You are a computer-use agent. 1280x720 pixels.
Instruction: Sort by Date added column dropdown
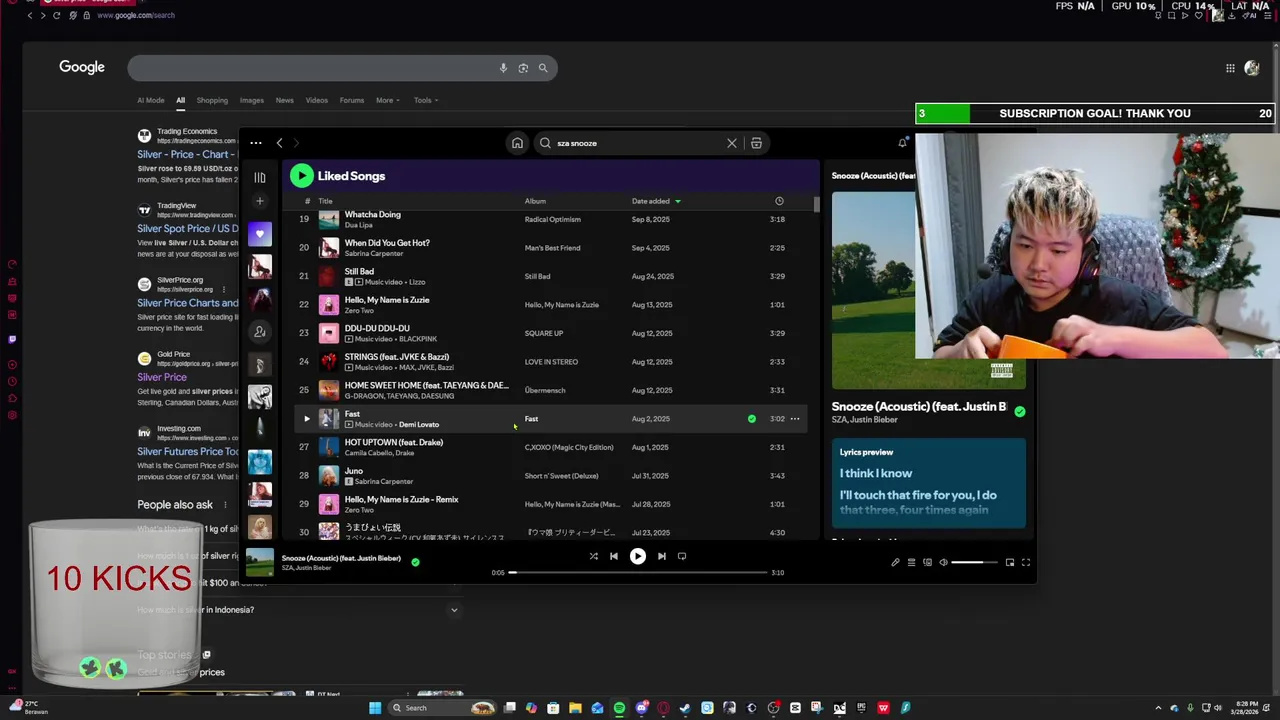(656, 201)
